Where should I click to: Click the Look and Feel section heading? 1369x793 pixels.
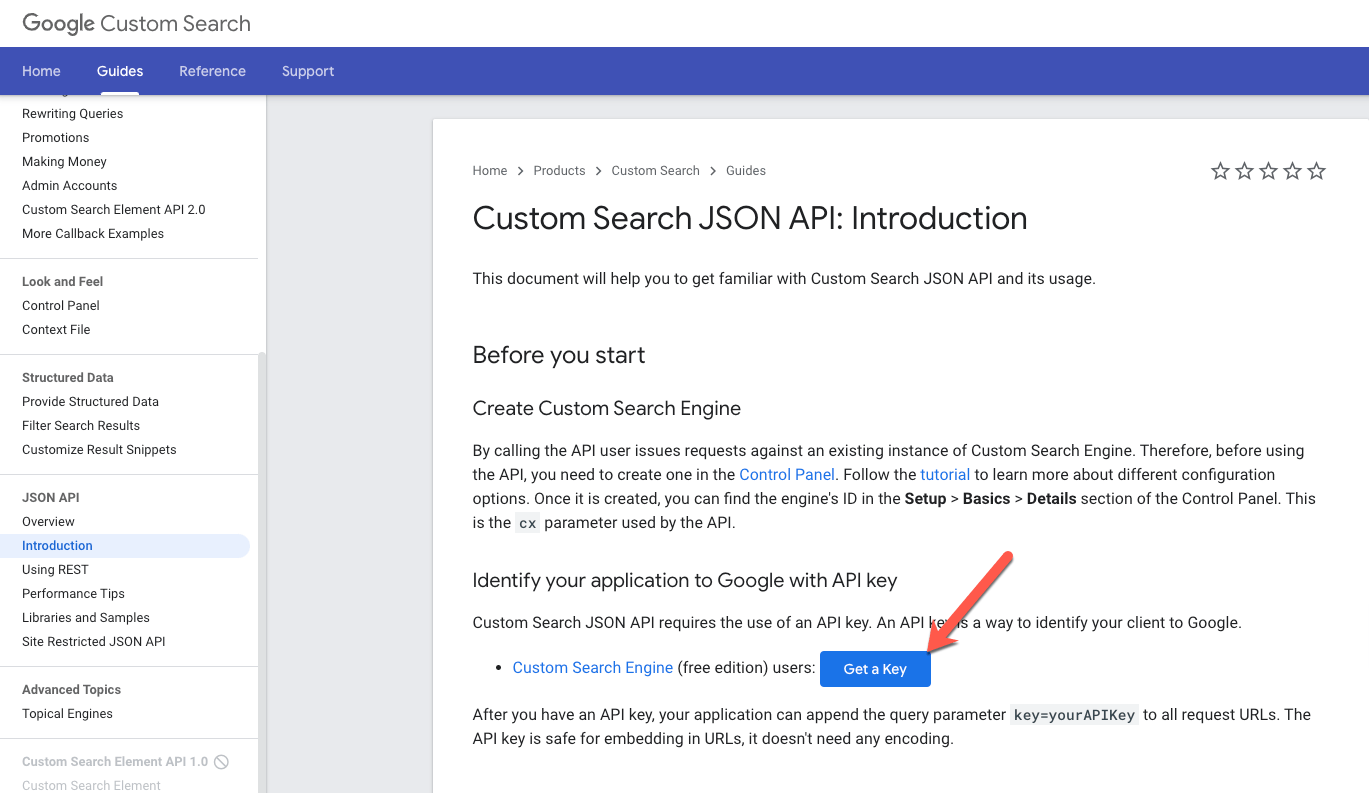[63, 282]
